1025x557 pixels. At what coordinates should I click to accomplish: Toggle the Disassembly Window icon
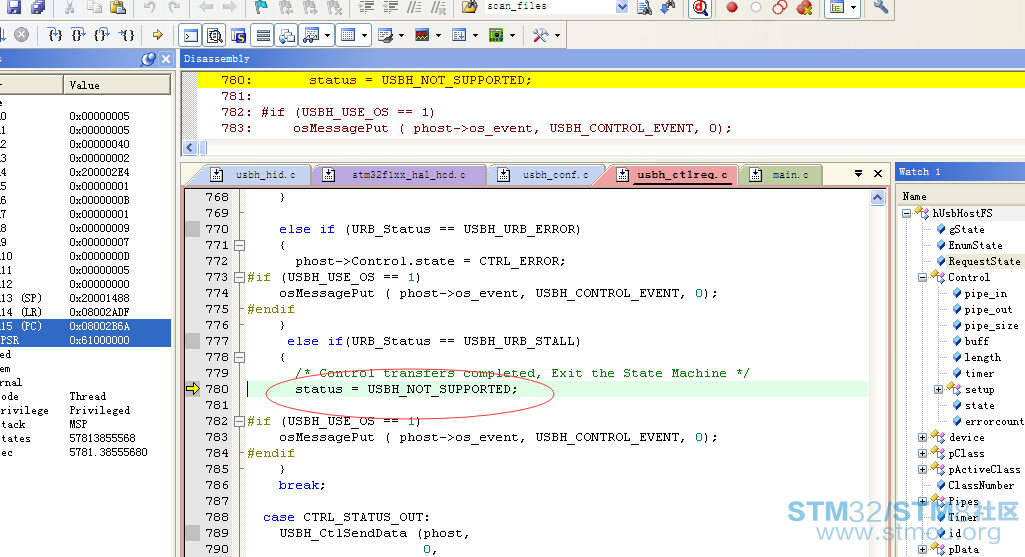pos(214,35)
